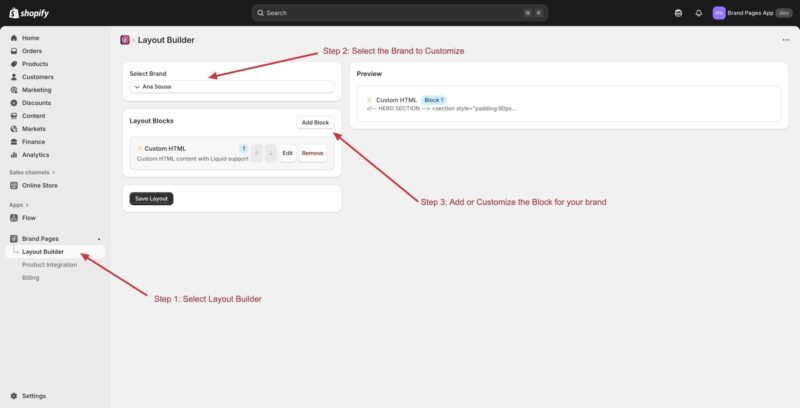The image size is (800, 408).
Task: Click the pin dot beside Brand Pages
Action: pyautogui.click(x=99, y=239)
